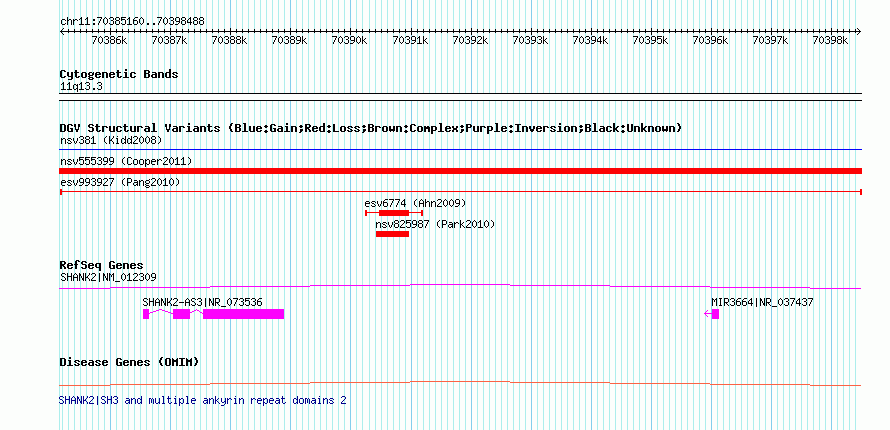Click the 70387k ruler tick label
Screen dimensions: 890x430
(169, 40)
